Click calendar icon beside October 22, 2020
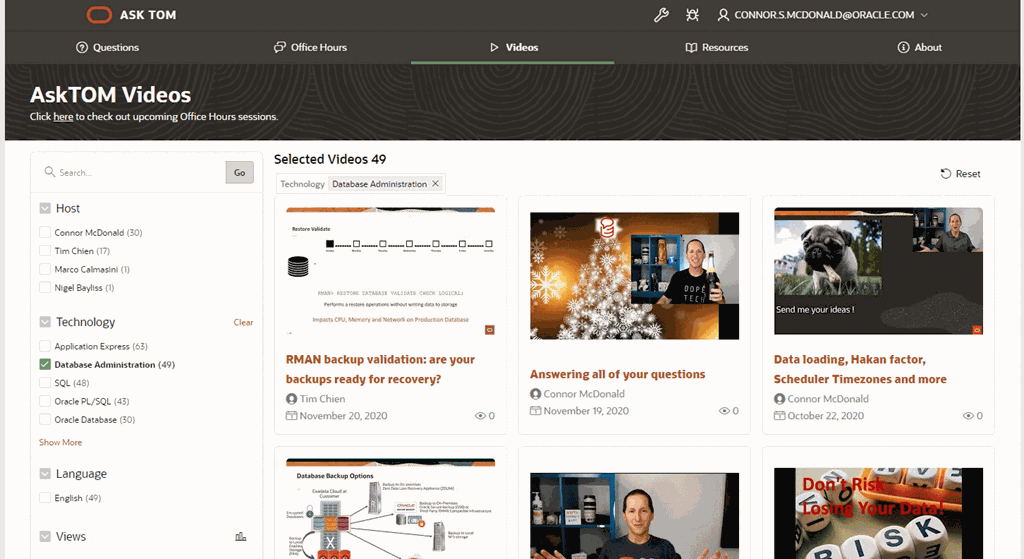Screen dimensions: 1024x559 pos(779,415)
